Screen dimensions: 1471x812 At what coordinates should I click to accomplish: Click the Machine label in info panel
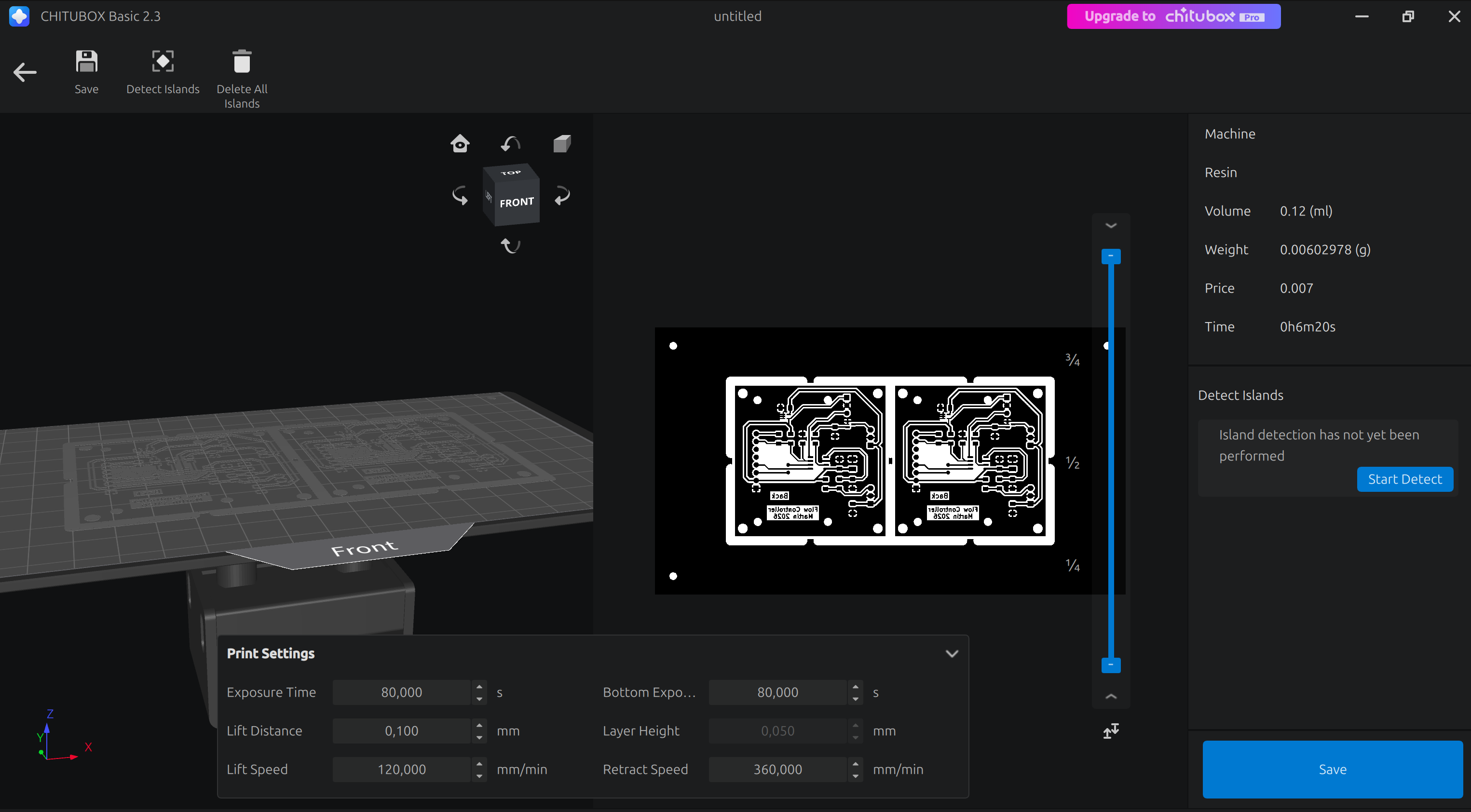[x=1230, y=134]
